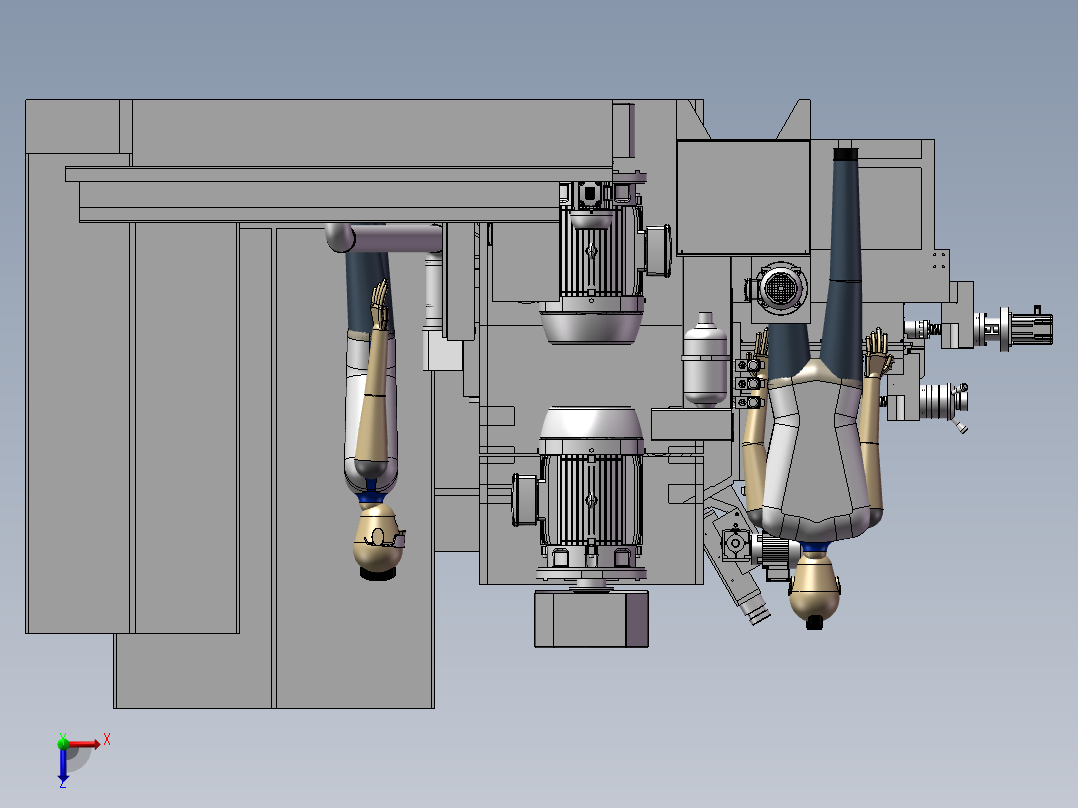Select the round fan grille motor
This screenshot has height=808, width=1078.
(x=779, y=287)
